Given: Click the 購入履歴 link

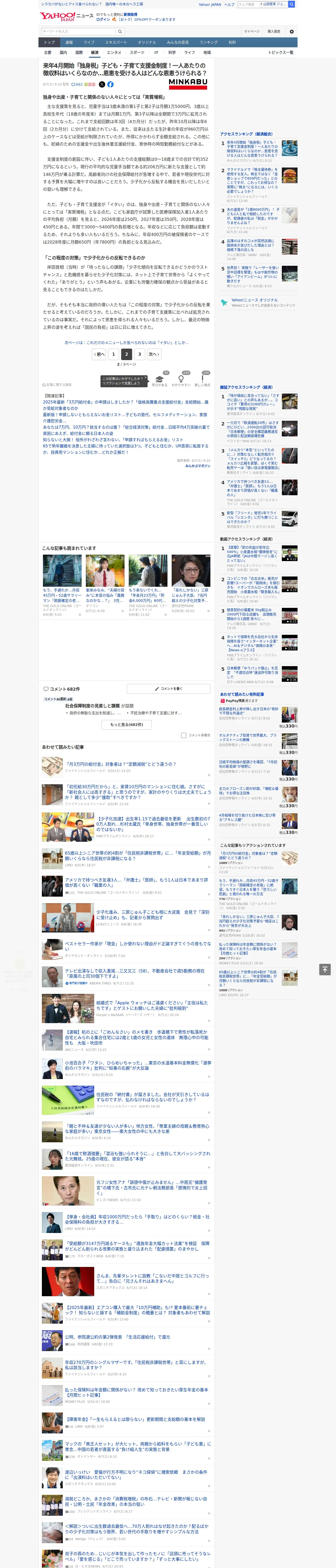Looking at the screenshot, I should pyautogui.click(x=274, y=32).
